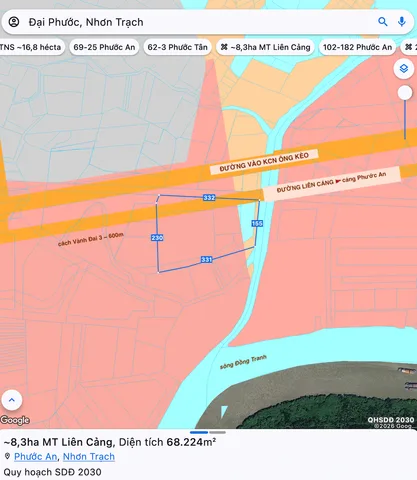Select the 69-25 Phước An chip
Screen dimensions: 417x480
(x=104, y=47)
